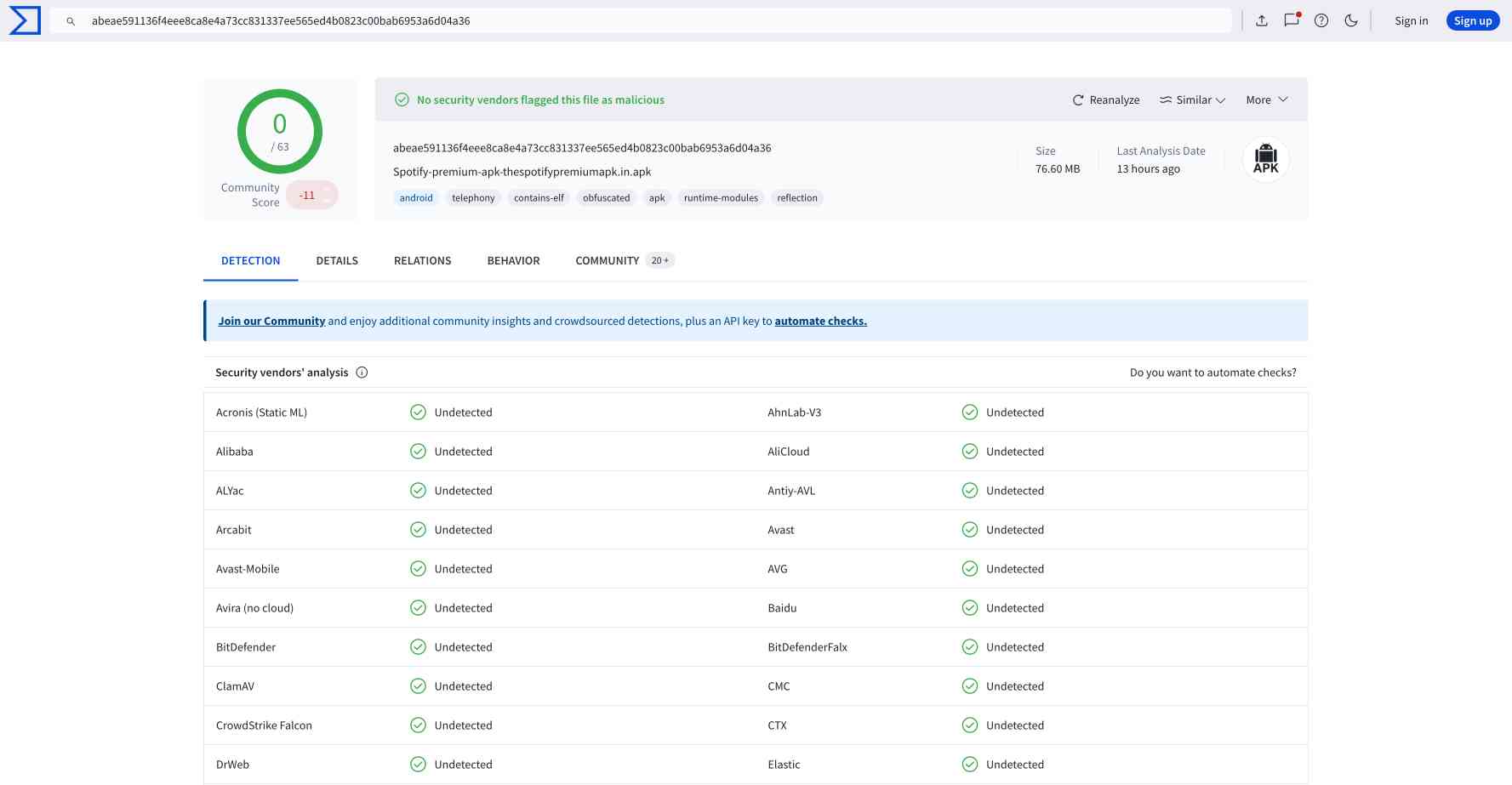
Task: Open the More dropdown menu
Action: click(x=1266, y=100)
